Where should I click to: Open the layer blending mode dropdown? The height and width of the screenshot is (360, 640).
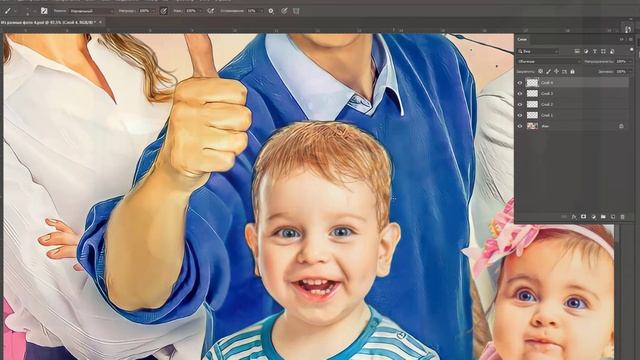pyautogui.click(x=549, y=61)
